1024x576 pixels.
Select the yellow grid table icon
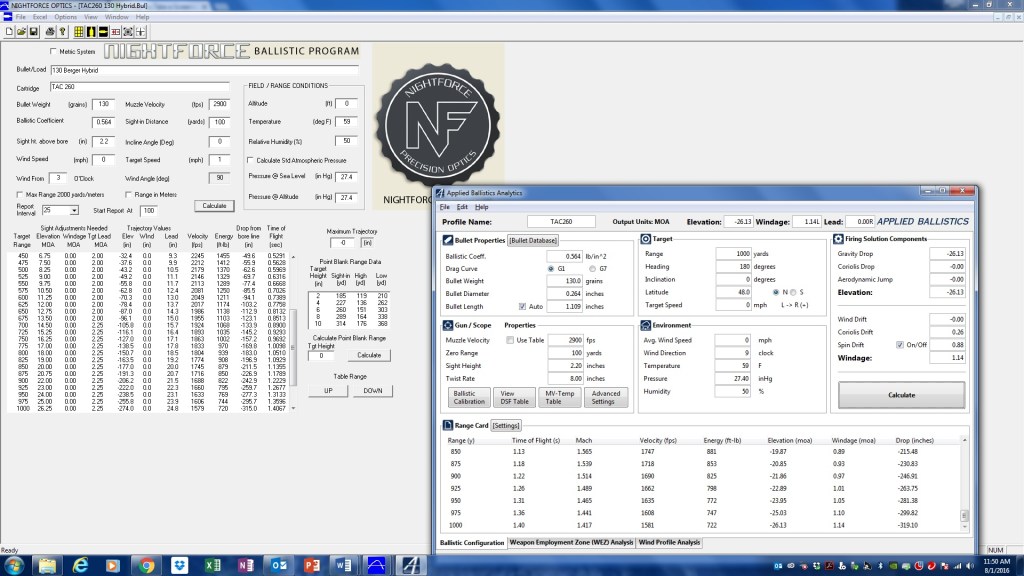coord(79,31)
